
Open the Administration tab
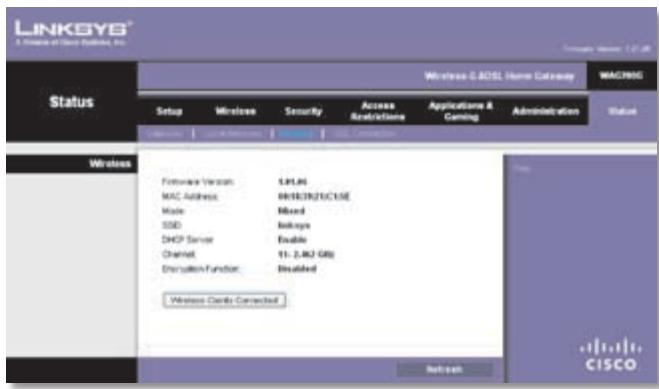[x=546, y=111]
